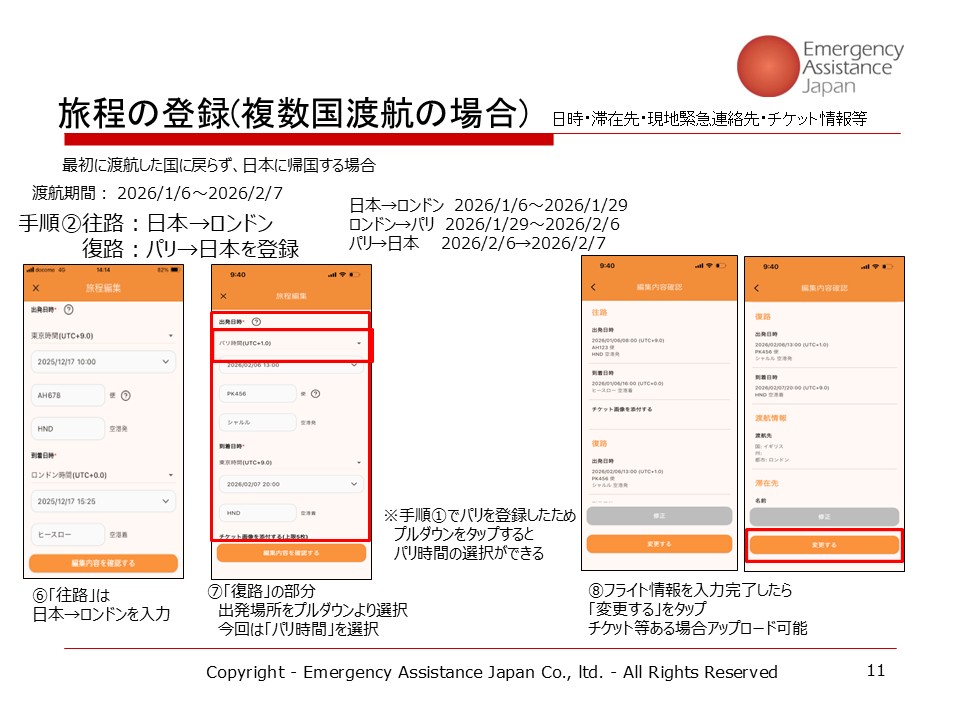960x720 pixels.
Task: Open the ロンドン時間(UTC+0.0) timezone dropdown
Action: 102,474
